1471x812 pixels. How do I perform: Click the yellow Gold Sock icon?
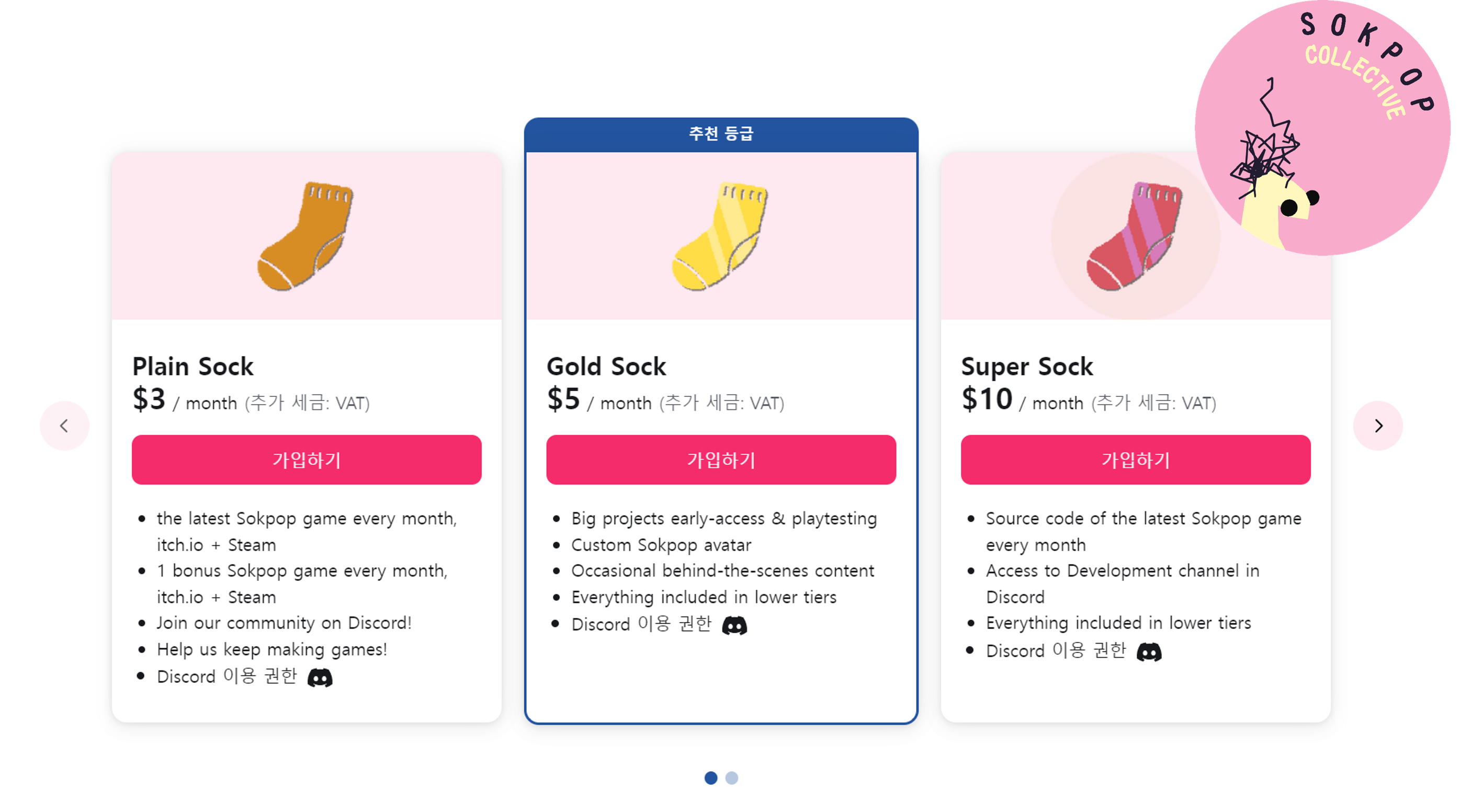721,236
